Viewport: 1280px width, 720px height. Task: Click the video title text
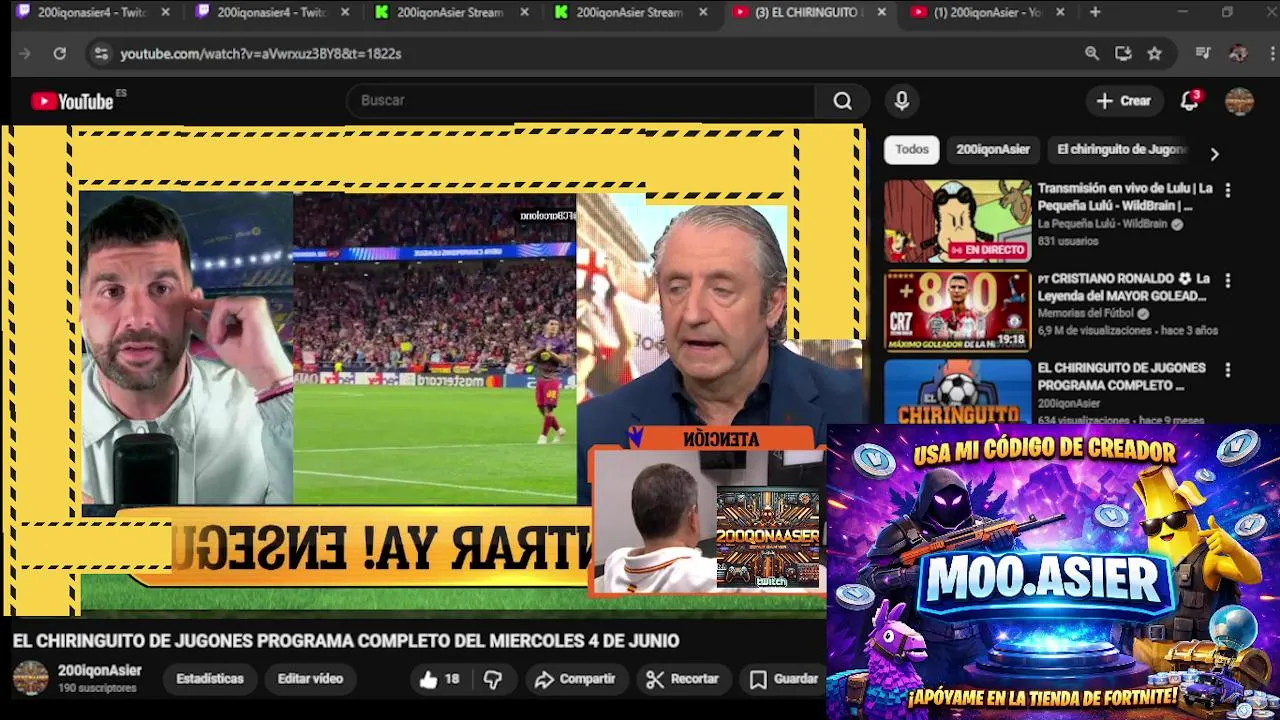tap(346, 641)
